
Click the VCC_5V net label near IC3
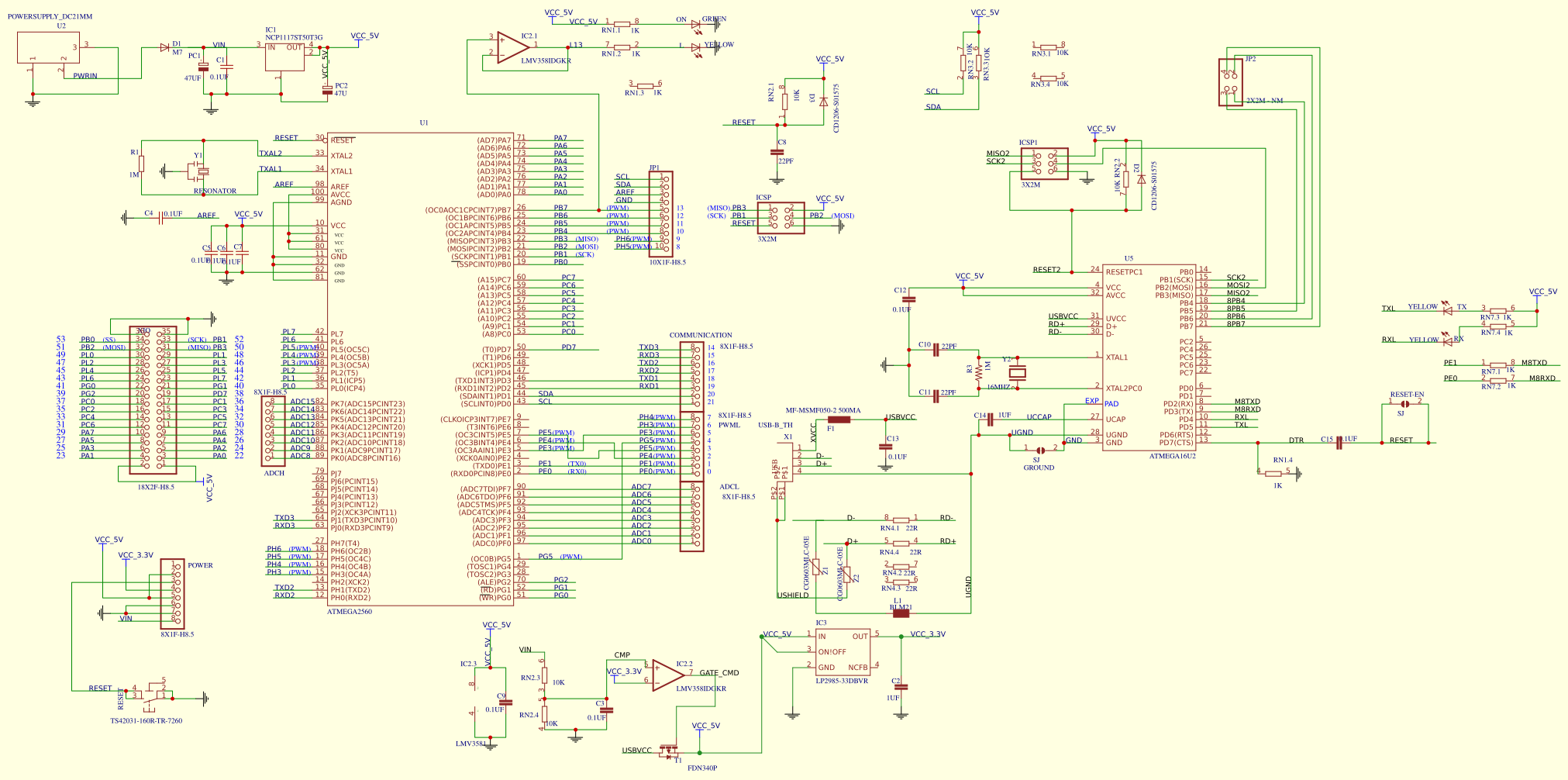[777, 636]
